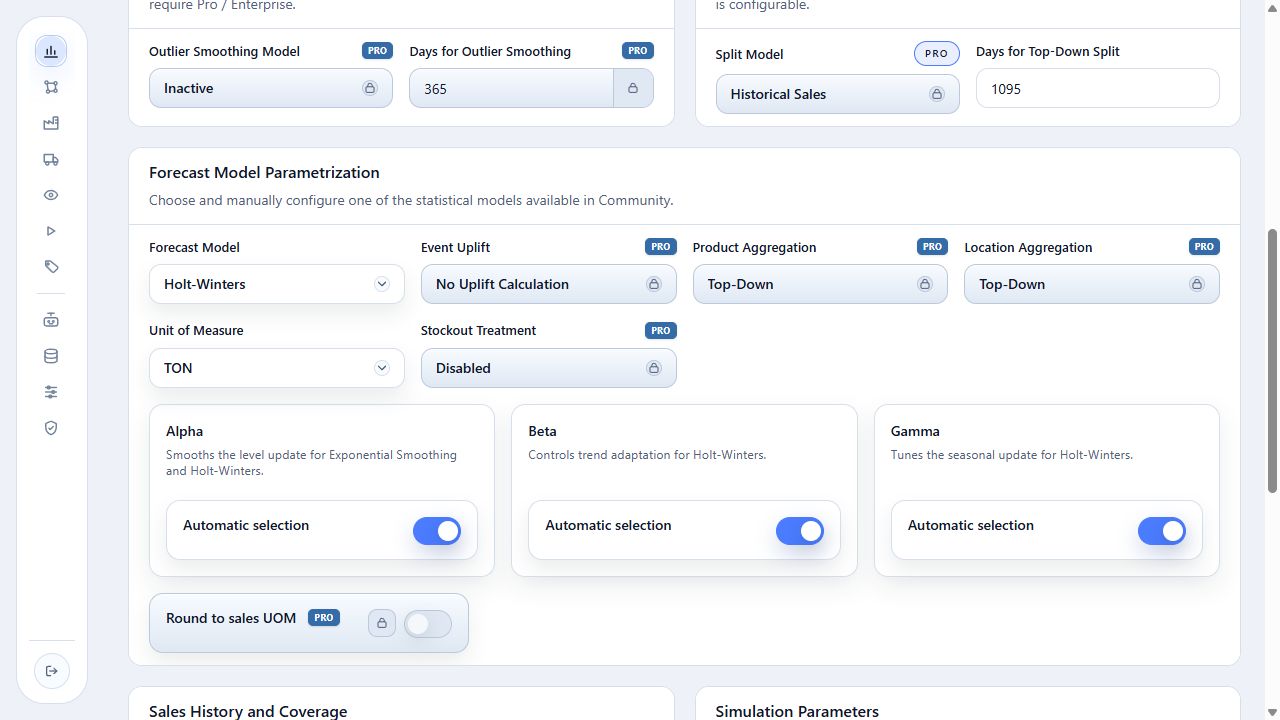Open the Event Uplift No Uplift Calculation dropdown
Viewport: 1280px width, 720px height.
point(548,284)
